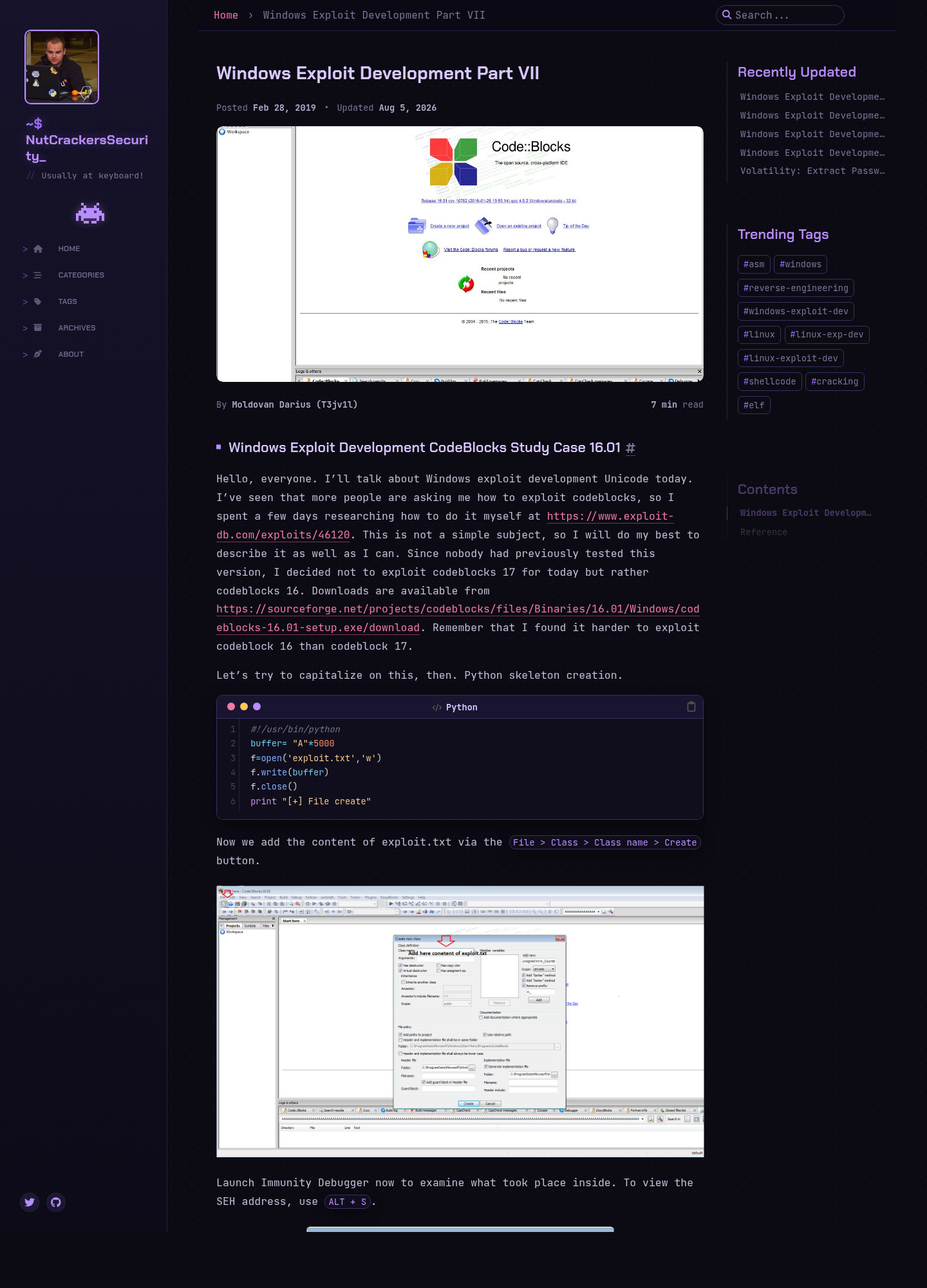Viewport: 927px width, 1288px height.
Task: Click the Updated date Aug 5, 2026
Action: pyautogui.click(x=407, y=108)
